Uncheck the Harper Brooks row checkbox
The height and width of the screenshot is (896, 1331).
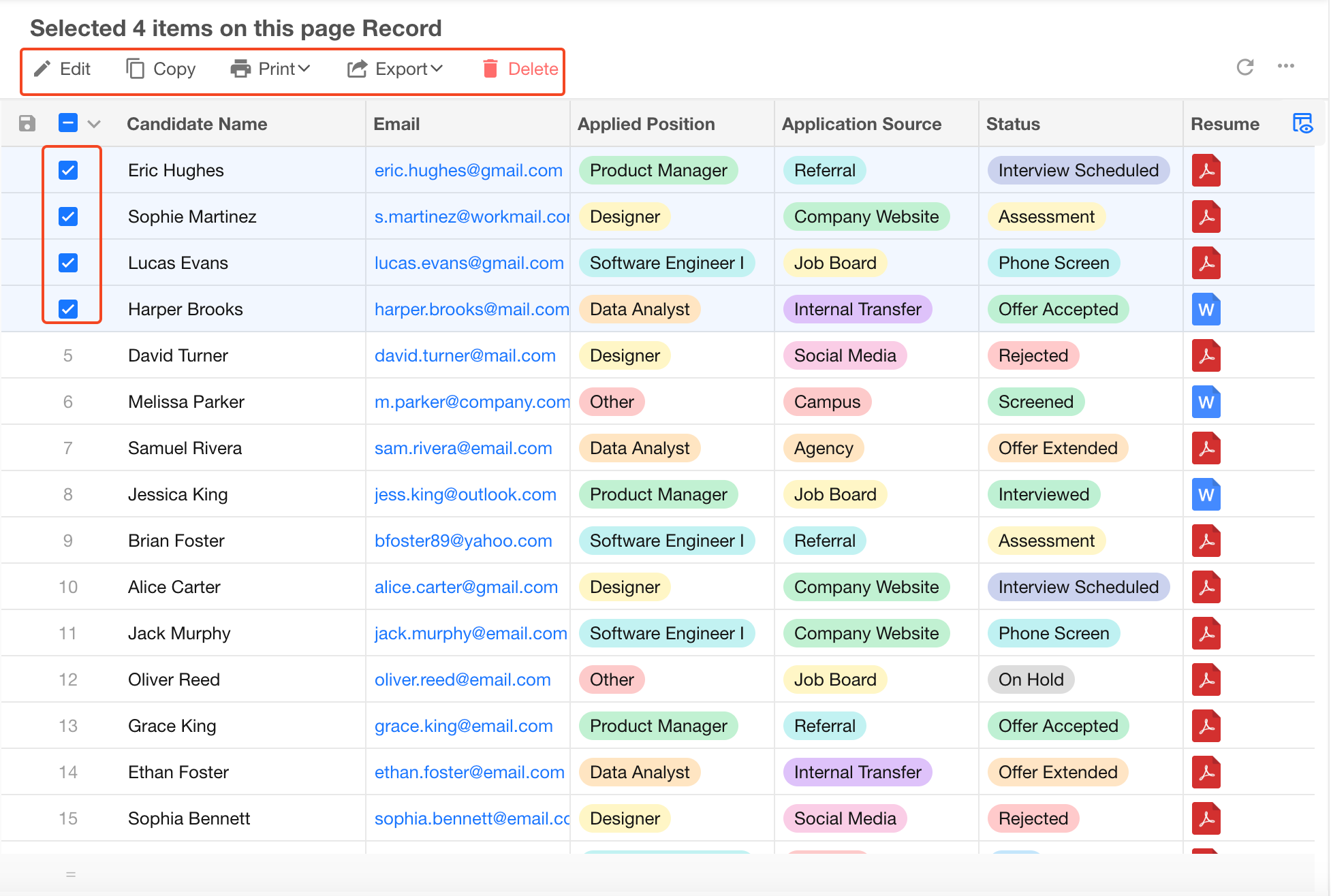pos(68,309)
